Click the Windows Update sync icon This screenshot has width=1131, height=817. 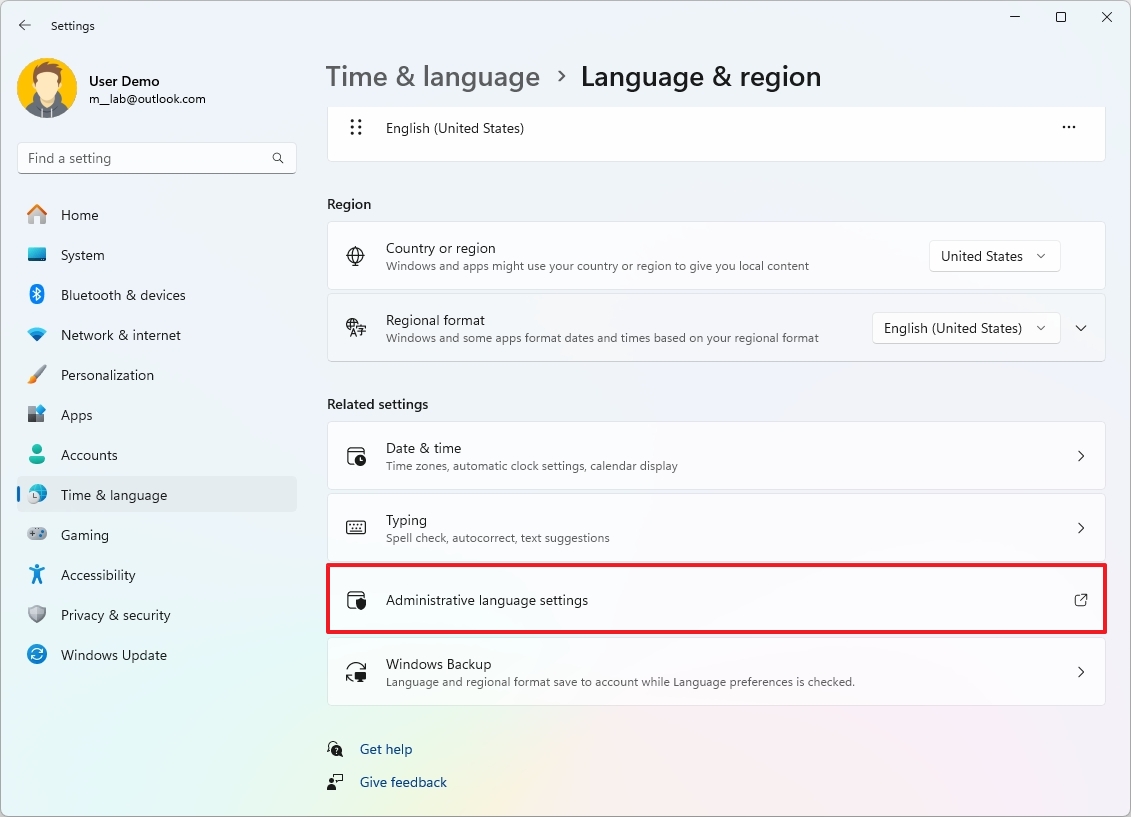point(37,655)
